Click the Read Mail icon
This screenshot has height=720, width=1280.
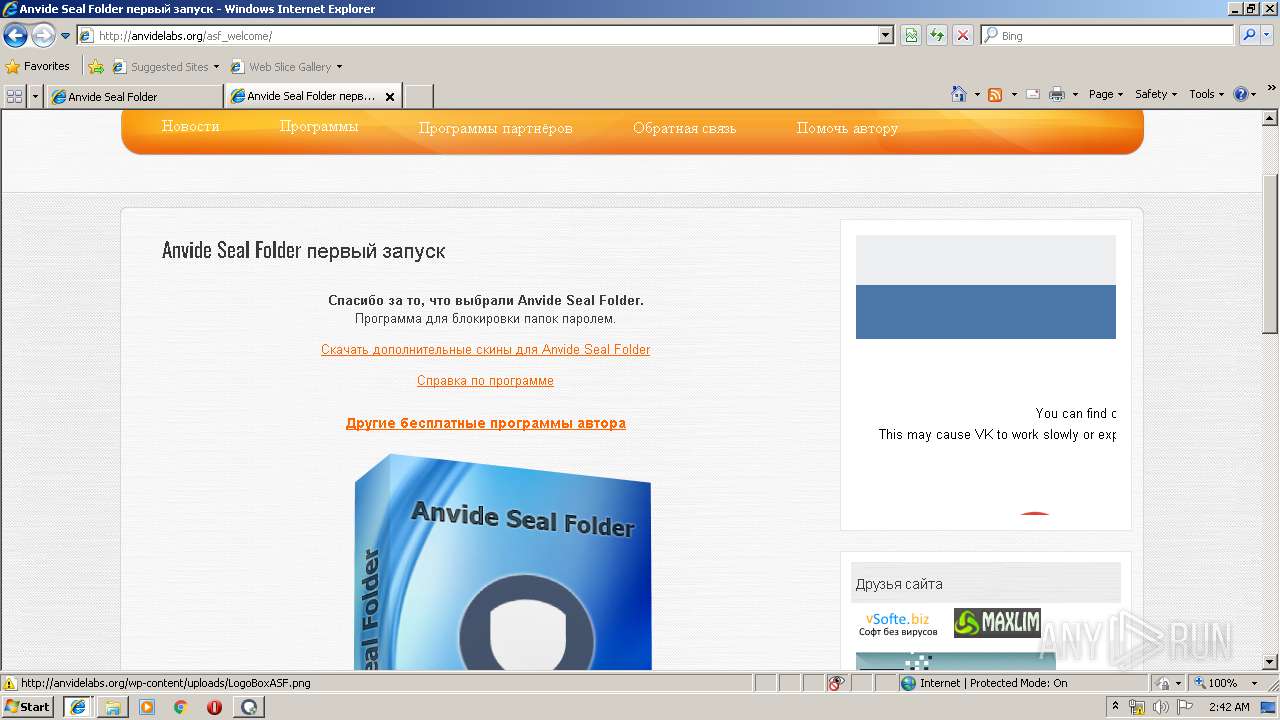point(1033,94)
